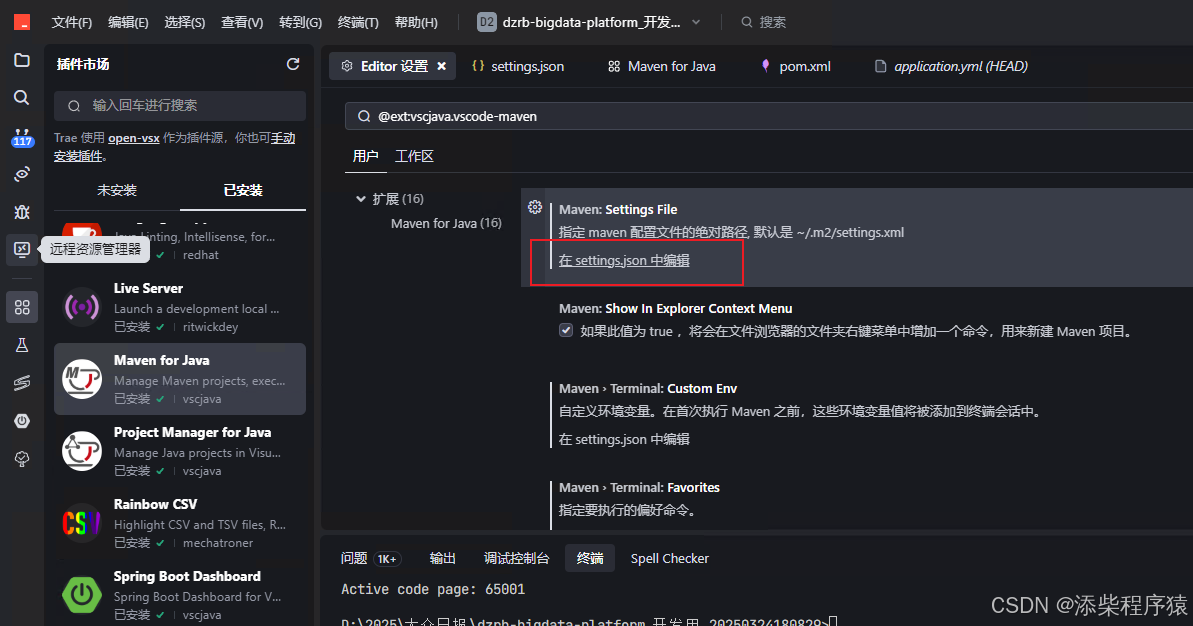This screenshot has width=1193, height=626.
Task: Open the Spell Checker panel tab
Action: 670,558
